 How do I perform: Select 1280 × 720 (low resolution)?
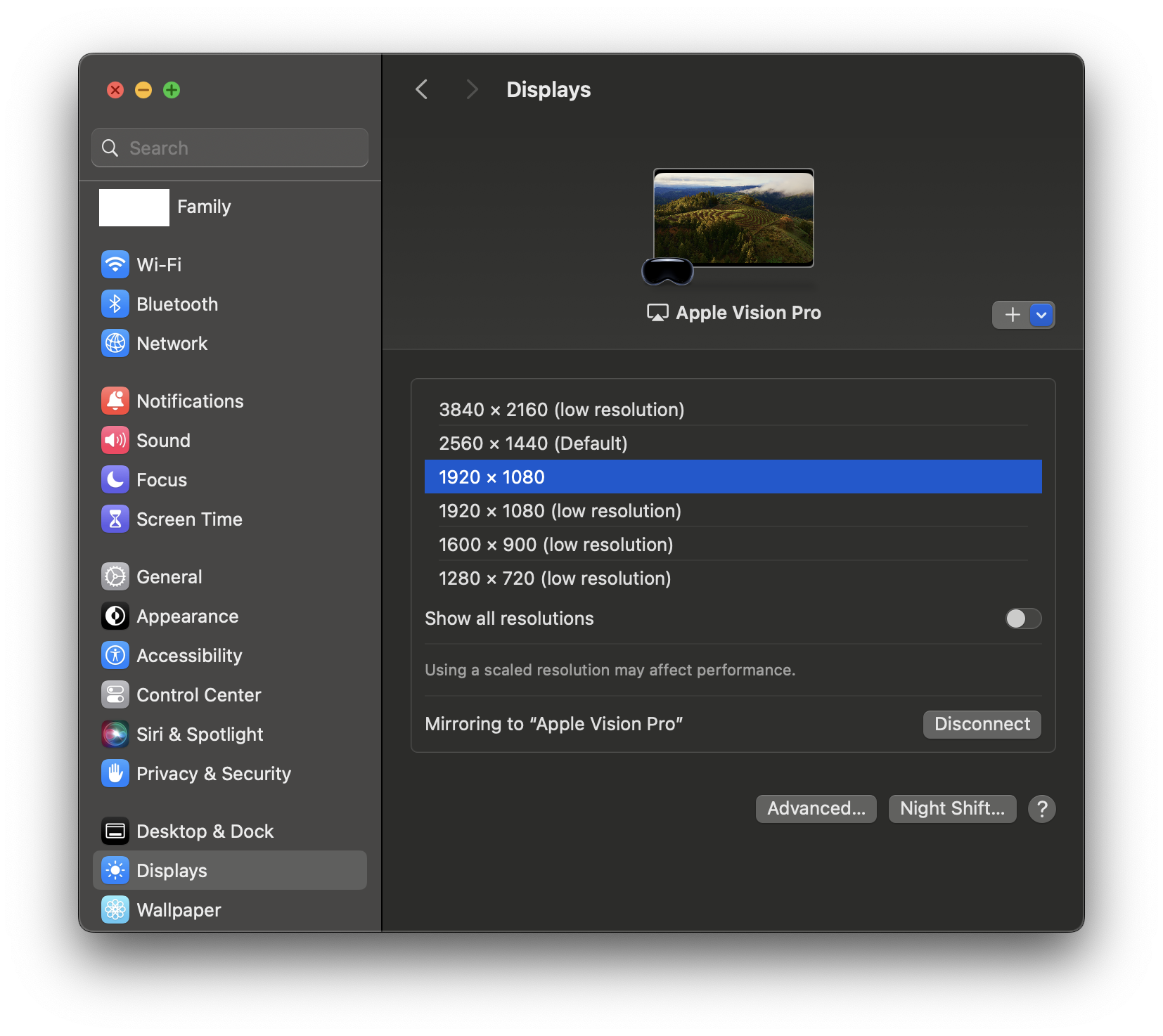[733, 578]
